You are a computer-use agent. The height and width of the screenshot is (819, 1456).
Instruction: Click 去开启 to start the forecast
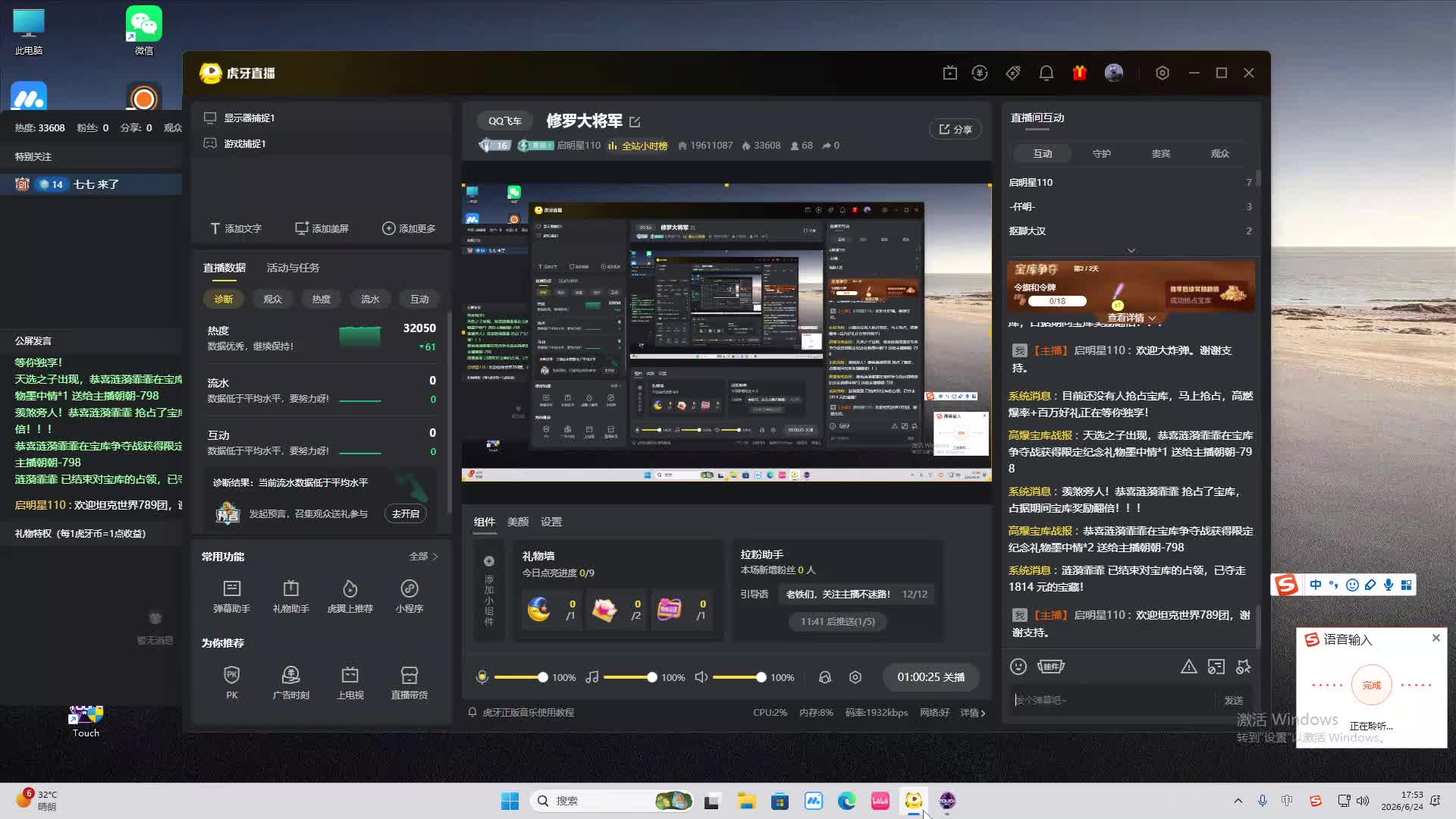(406, 514)
